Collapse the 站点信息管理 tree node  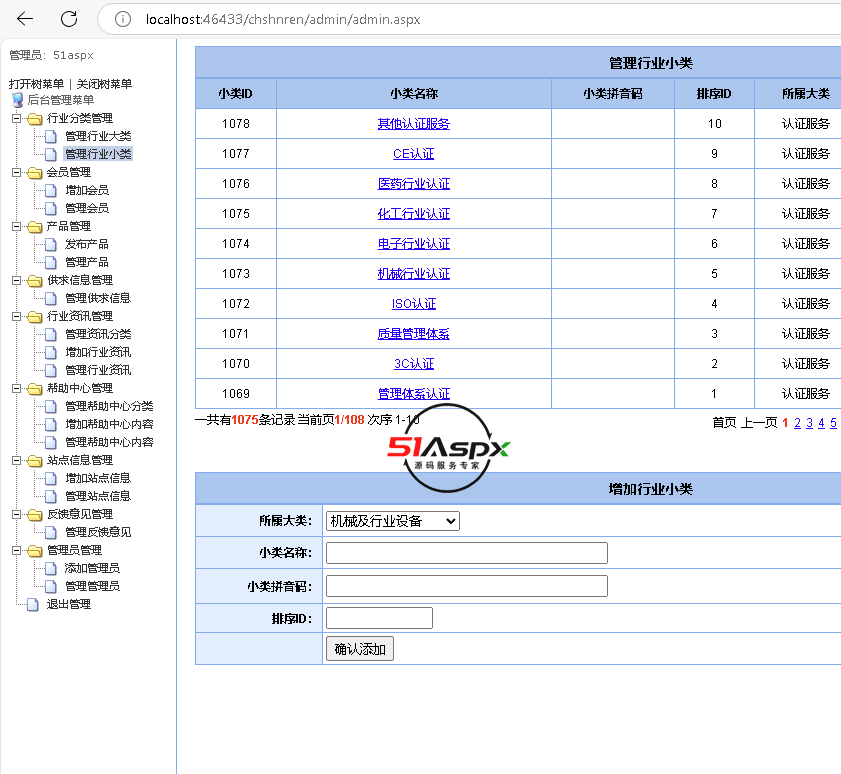[17, 460]
